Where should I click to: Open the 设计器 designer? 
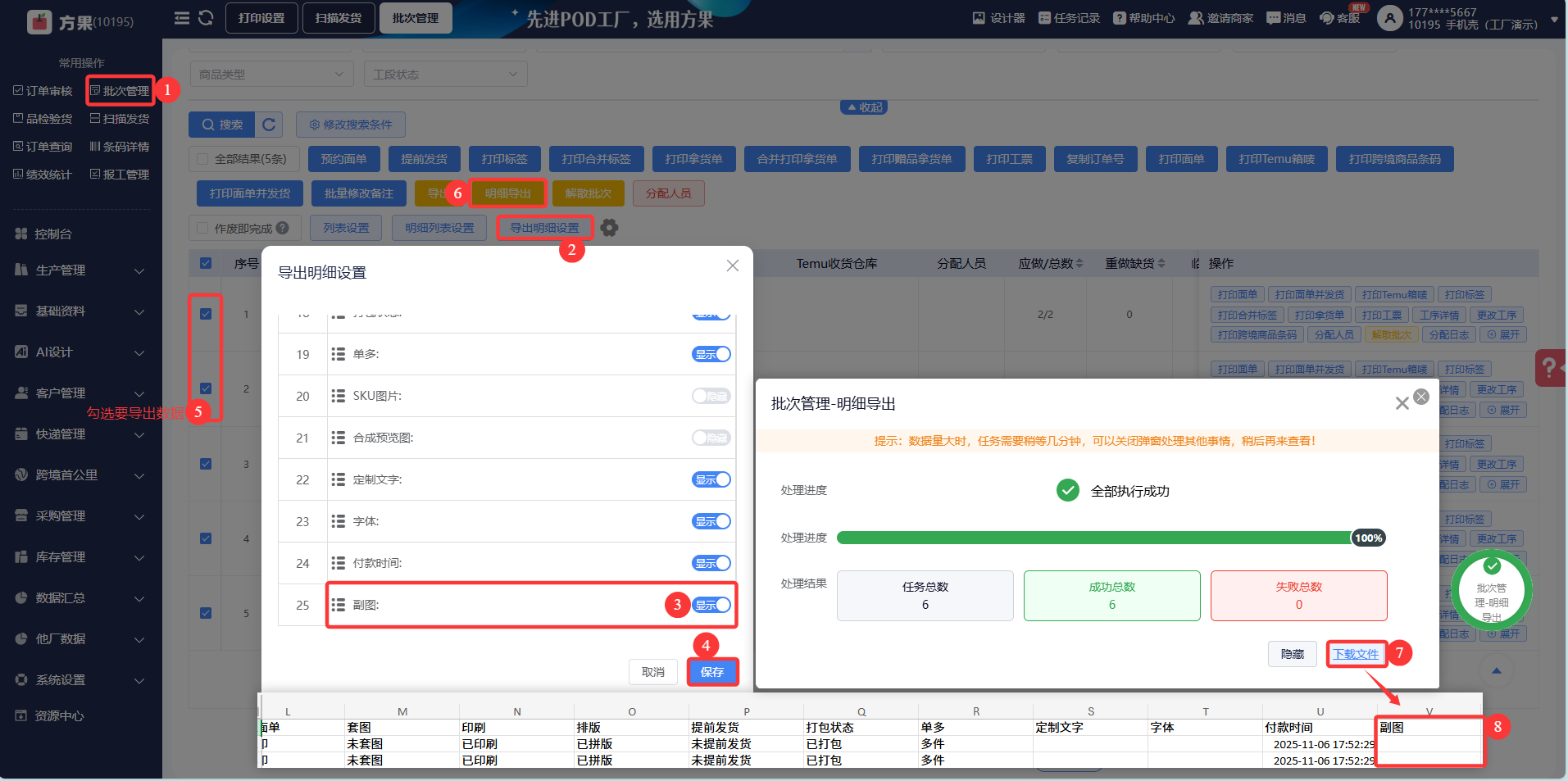tap(998, 18)
